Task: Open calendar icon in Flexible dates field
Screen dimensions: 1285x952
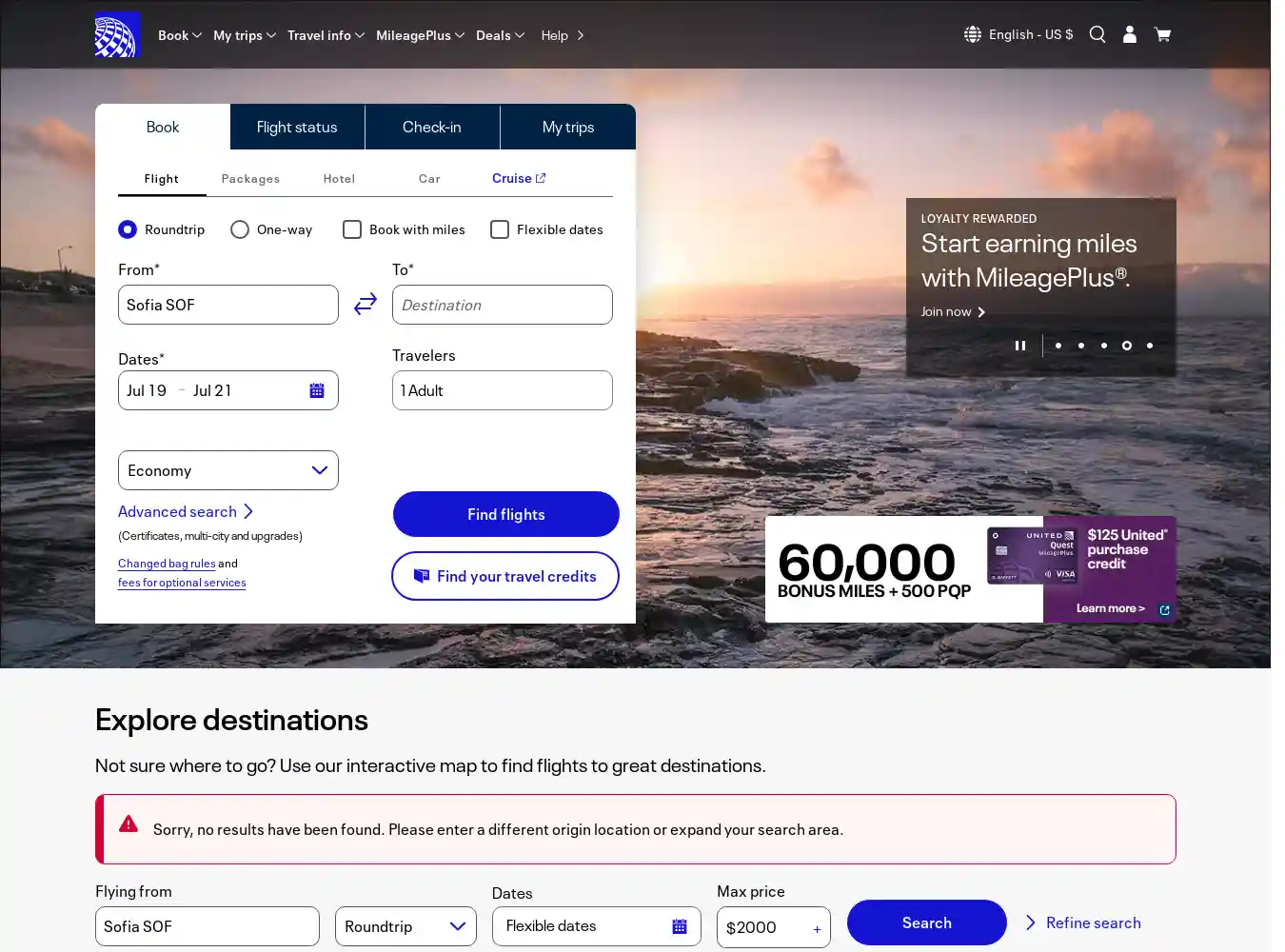Action: click(x=680, y=926)
